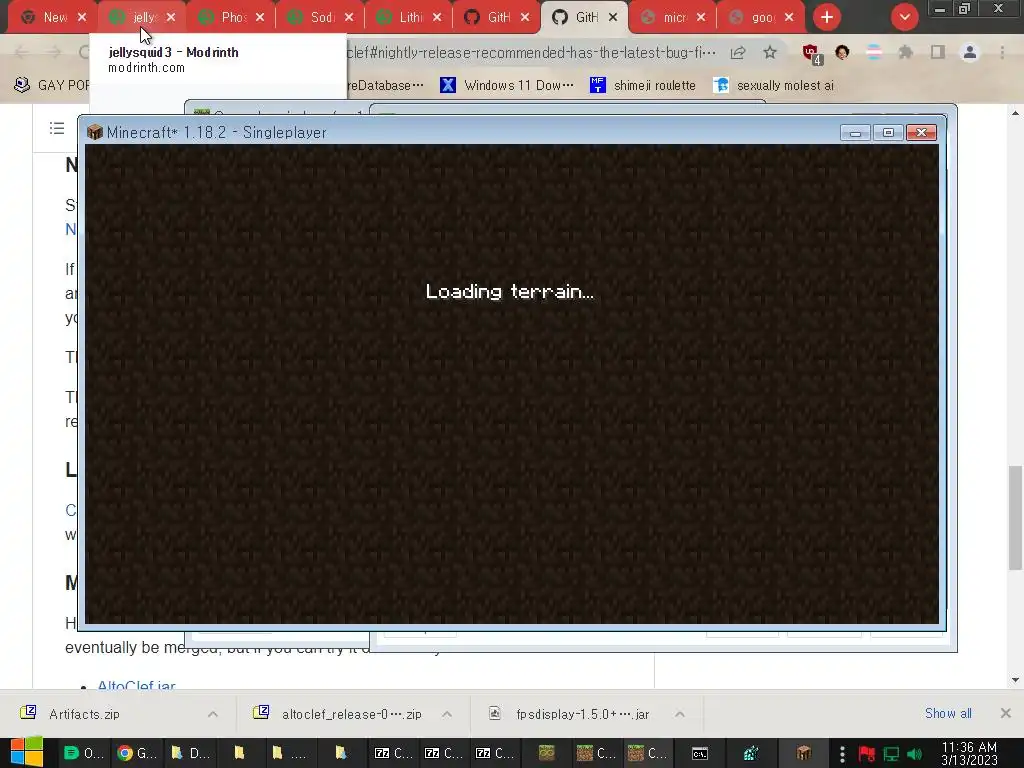Open the Chrome three-dot menu
1024x768 pixels.
pyautogui.click(x=1002, y=52)
